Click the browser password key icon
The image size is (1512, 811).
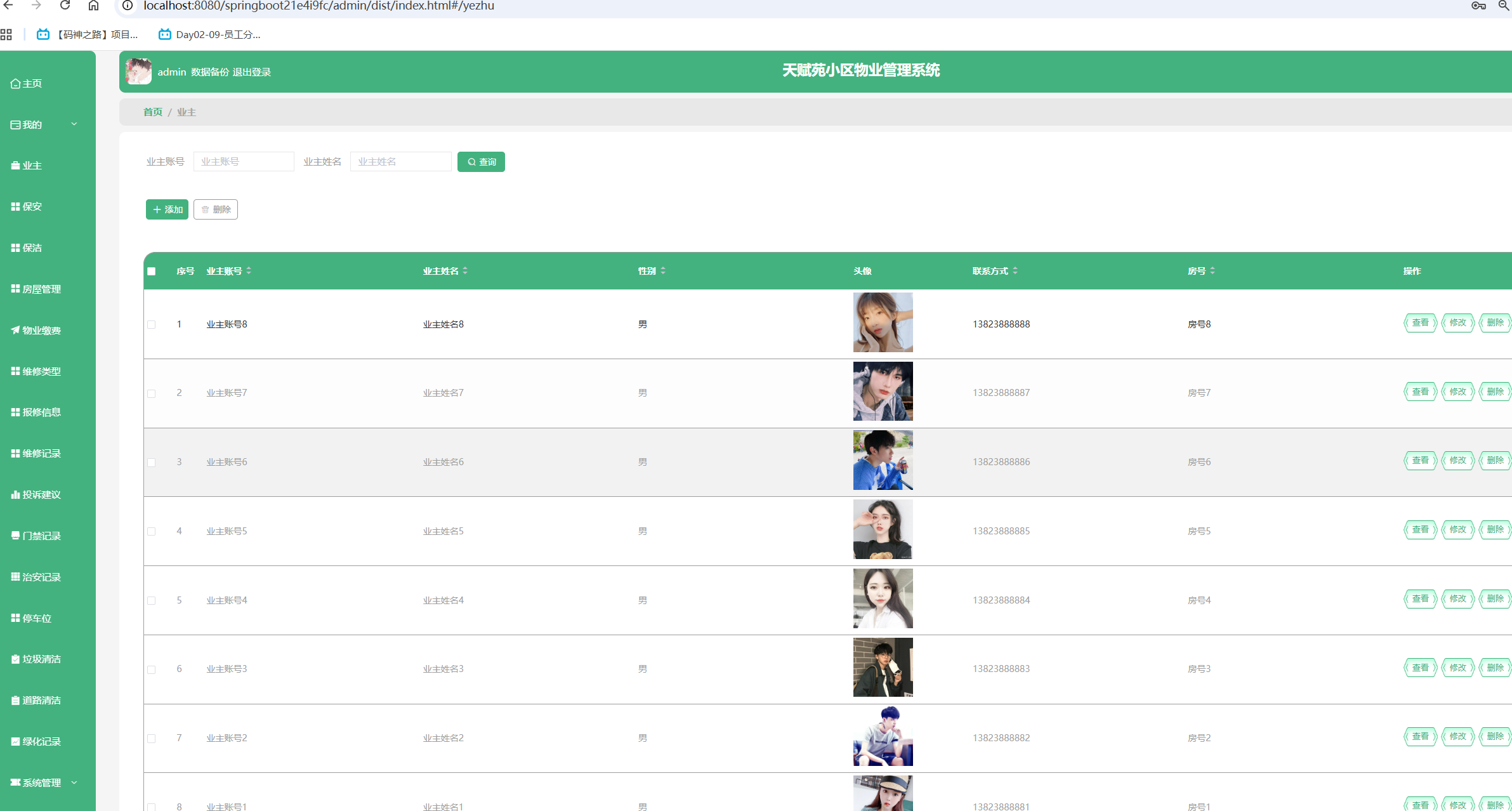pyautogui.click(x=1478, y=6)
